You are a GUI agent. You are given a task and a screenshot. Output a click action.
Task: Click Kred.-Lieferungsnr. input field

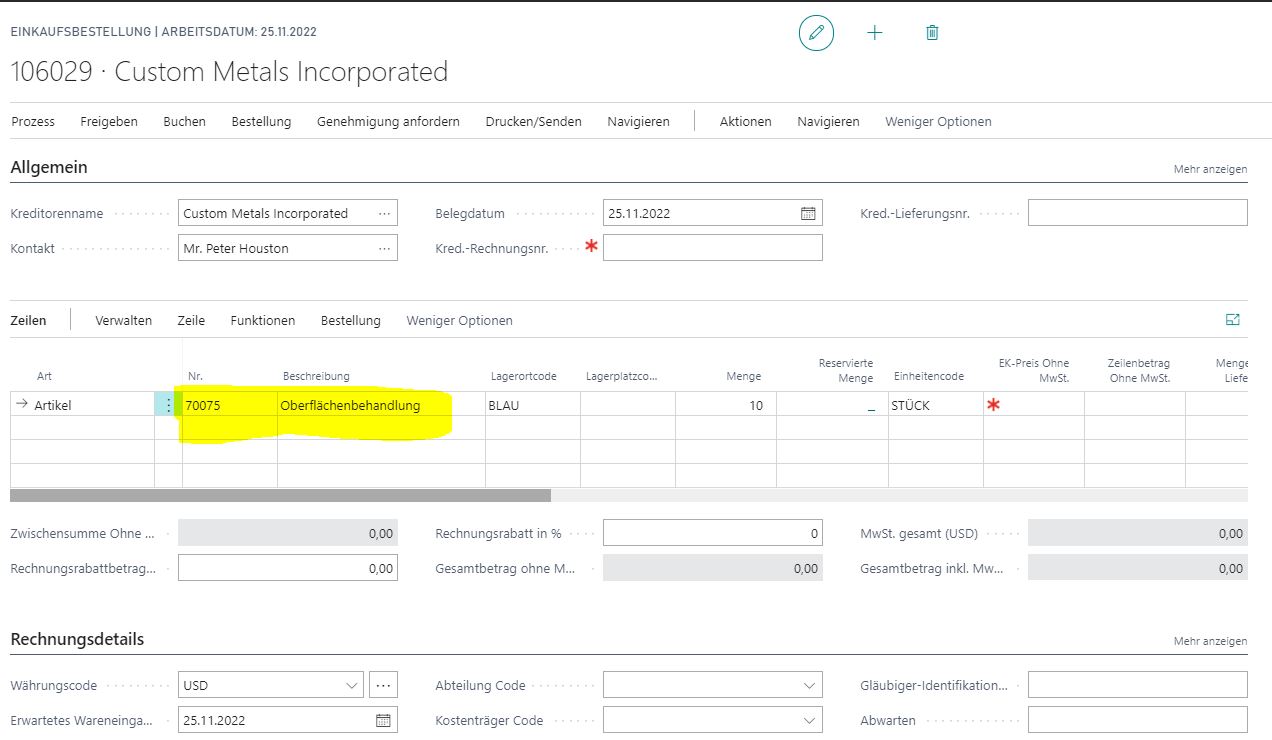(1138, 212)
